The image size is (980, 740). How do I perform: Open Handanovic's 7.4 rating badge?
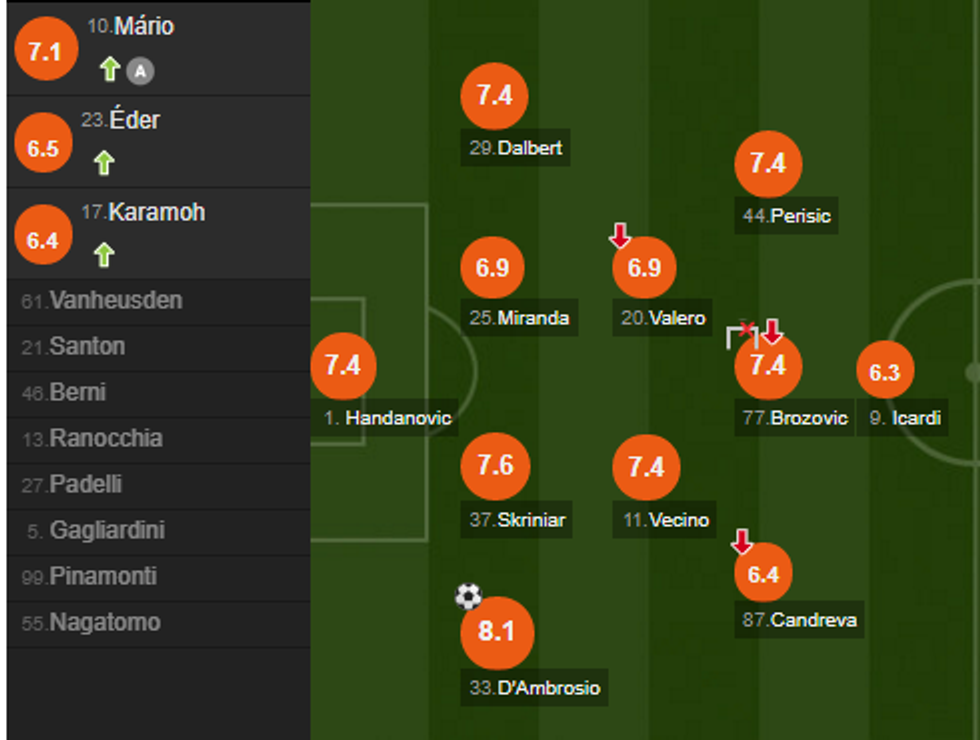click(x=344, y=366)
